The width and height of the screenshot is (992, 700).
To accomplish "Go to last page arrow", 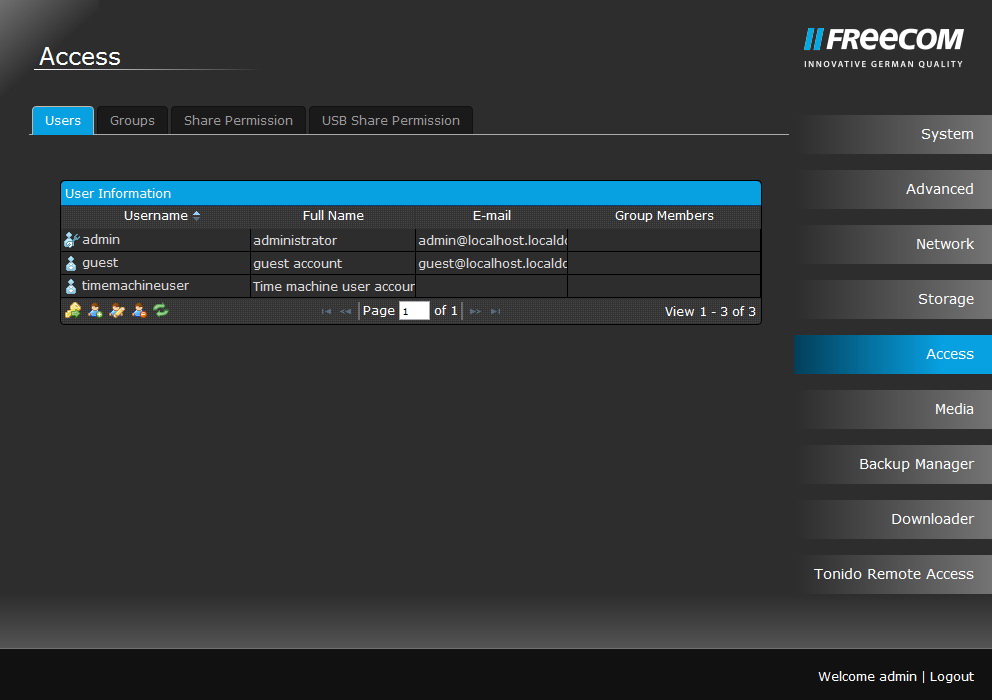I will [495, 311].
